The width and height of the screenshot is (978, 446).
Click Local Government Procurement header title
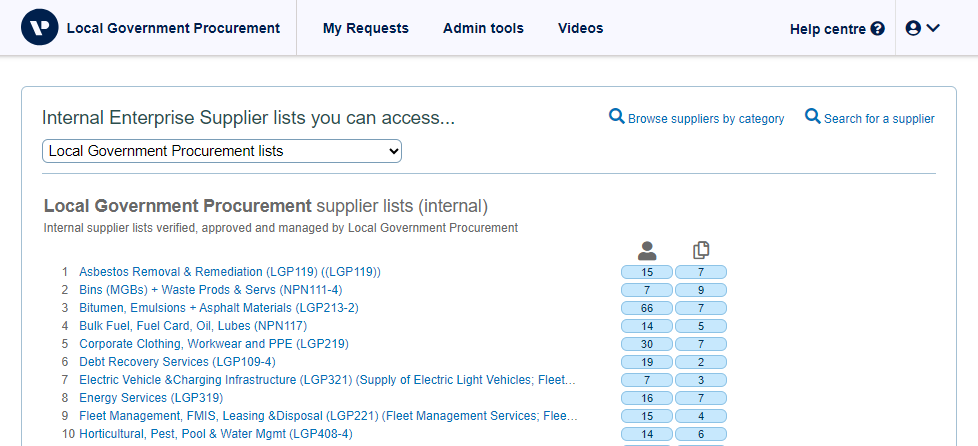coord(173,28)
